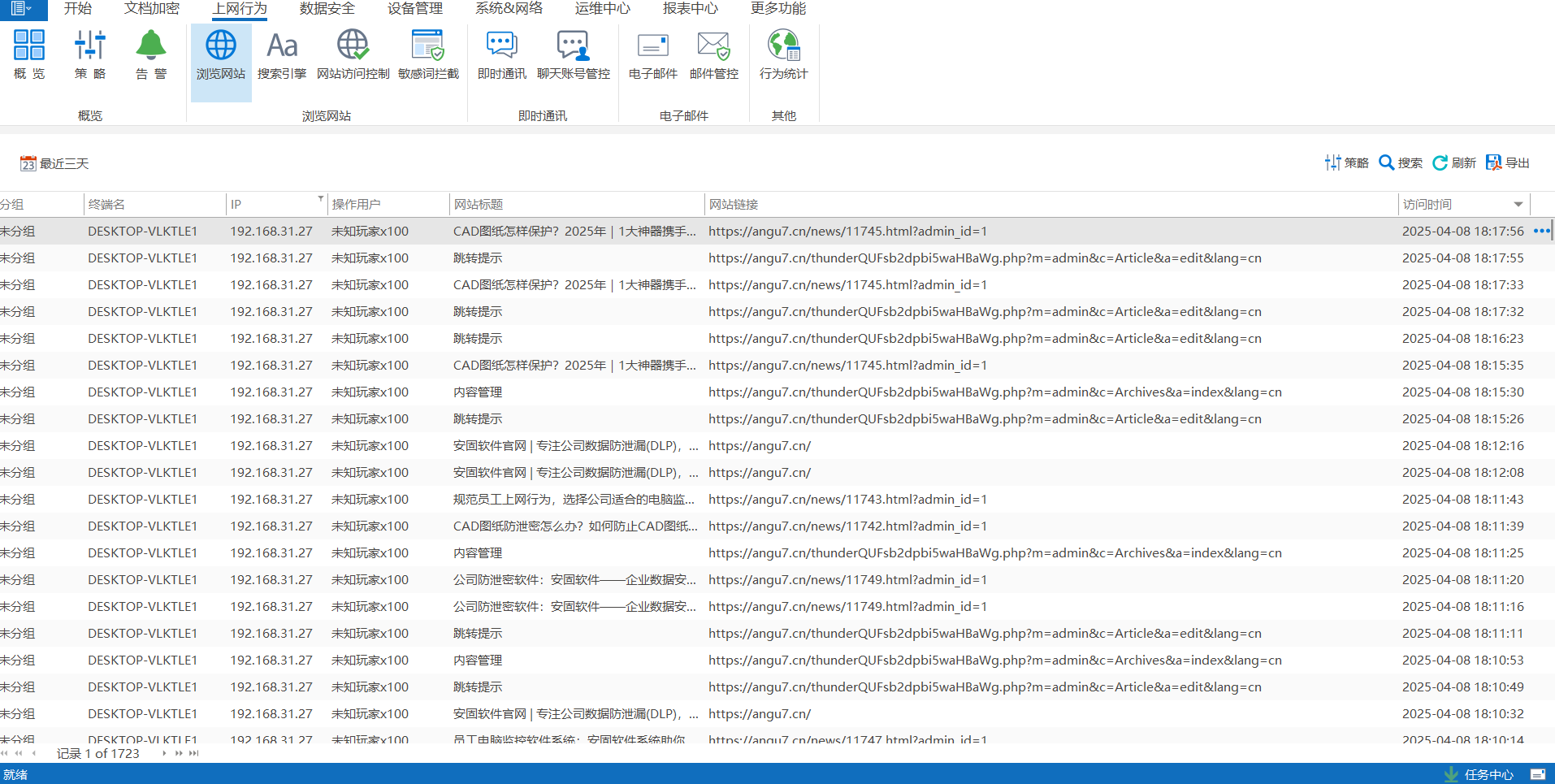Open 任务中心 in the status bar
The height and width of the screenshot is (784, 1555).
click(x=1479, y=774)
